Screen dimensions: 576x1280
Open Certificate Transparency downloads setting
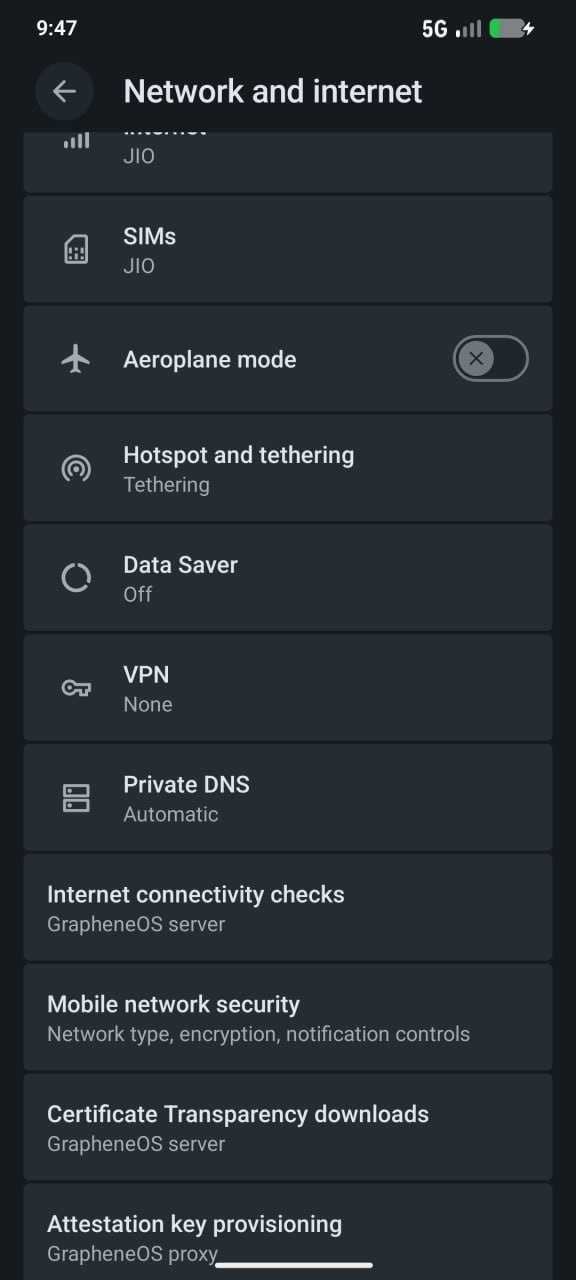click(x=288, y=1128)
